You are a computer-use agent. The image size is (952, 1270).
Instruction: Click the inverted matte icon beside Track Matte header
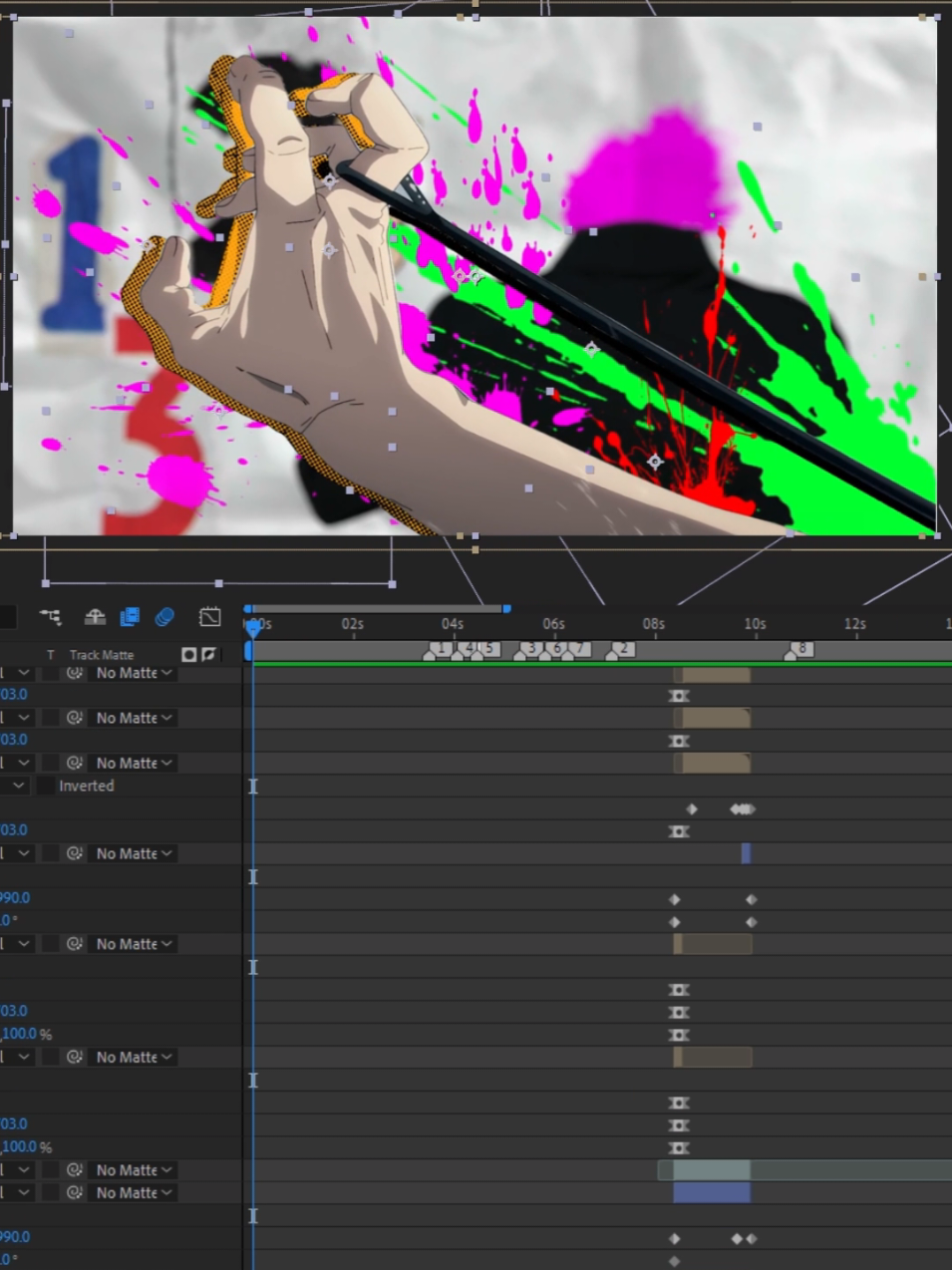pos(208,655)
